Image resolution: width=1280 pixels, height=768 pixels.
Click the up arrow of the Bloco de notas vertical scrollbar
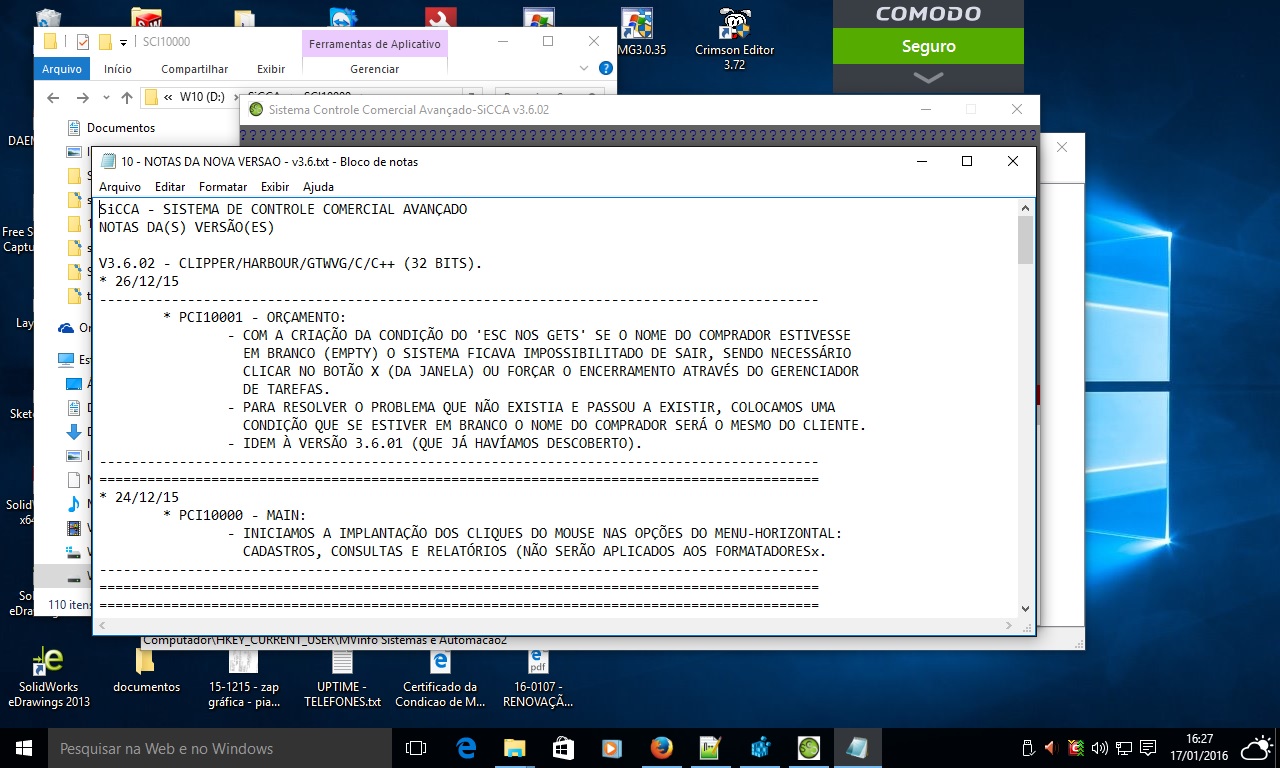click(x=1025, y=207)
